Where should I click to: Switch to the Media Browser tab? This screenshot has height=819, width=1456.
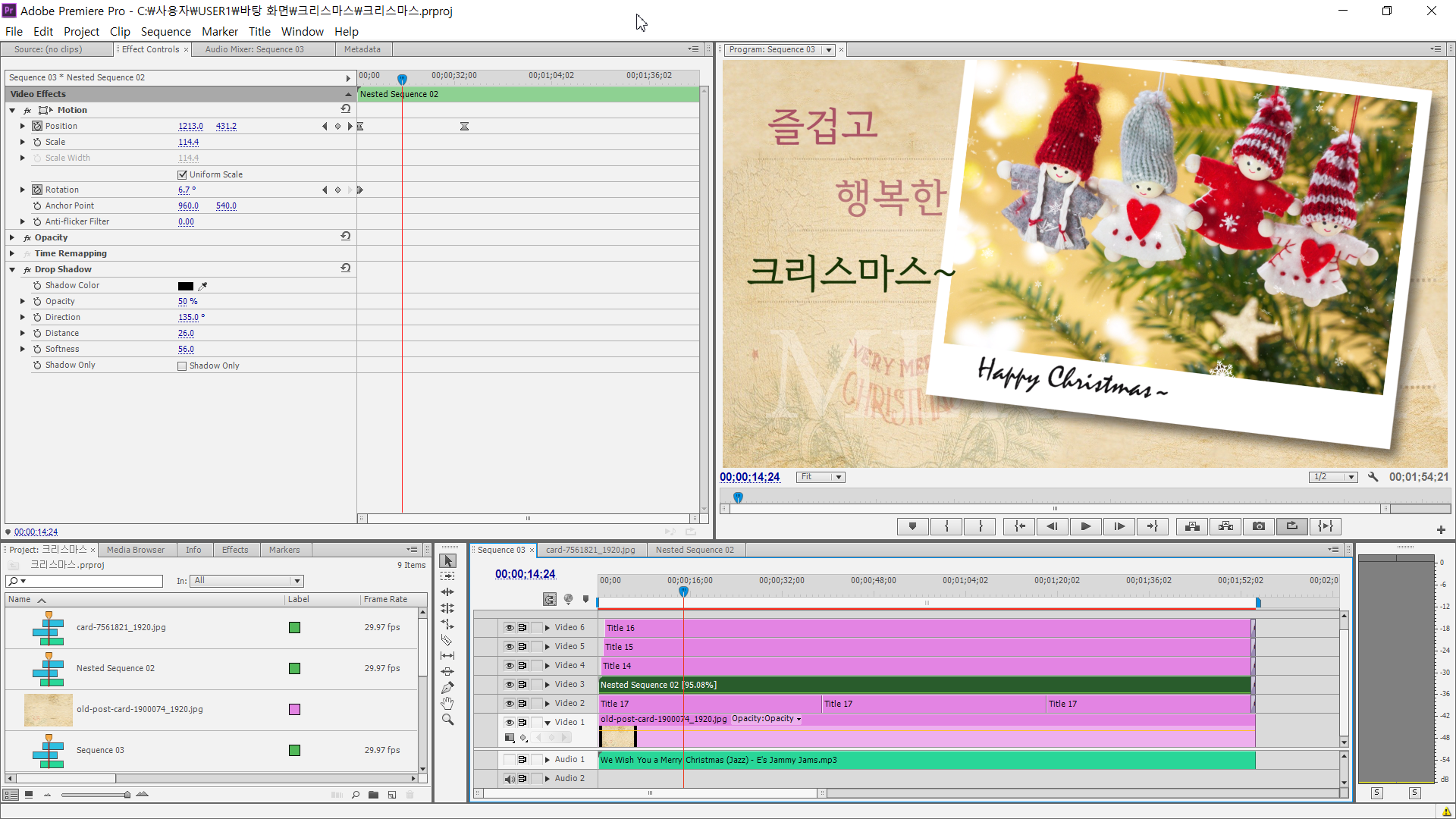[136, 550]
